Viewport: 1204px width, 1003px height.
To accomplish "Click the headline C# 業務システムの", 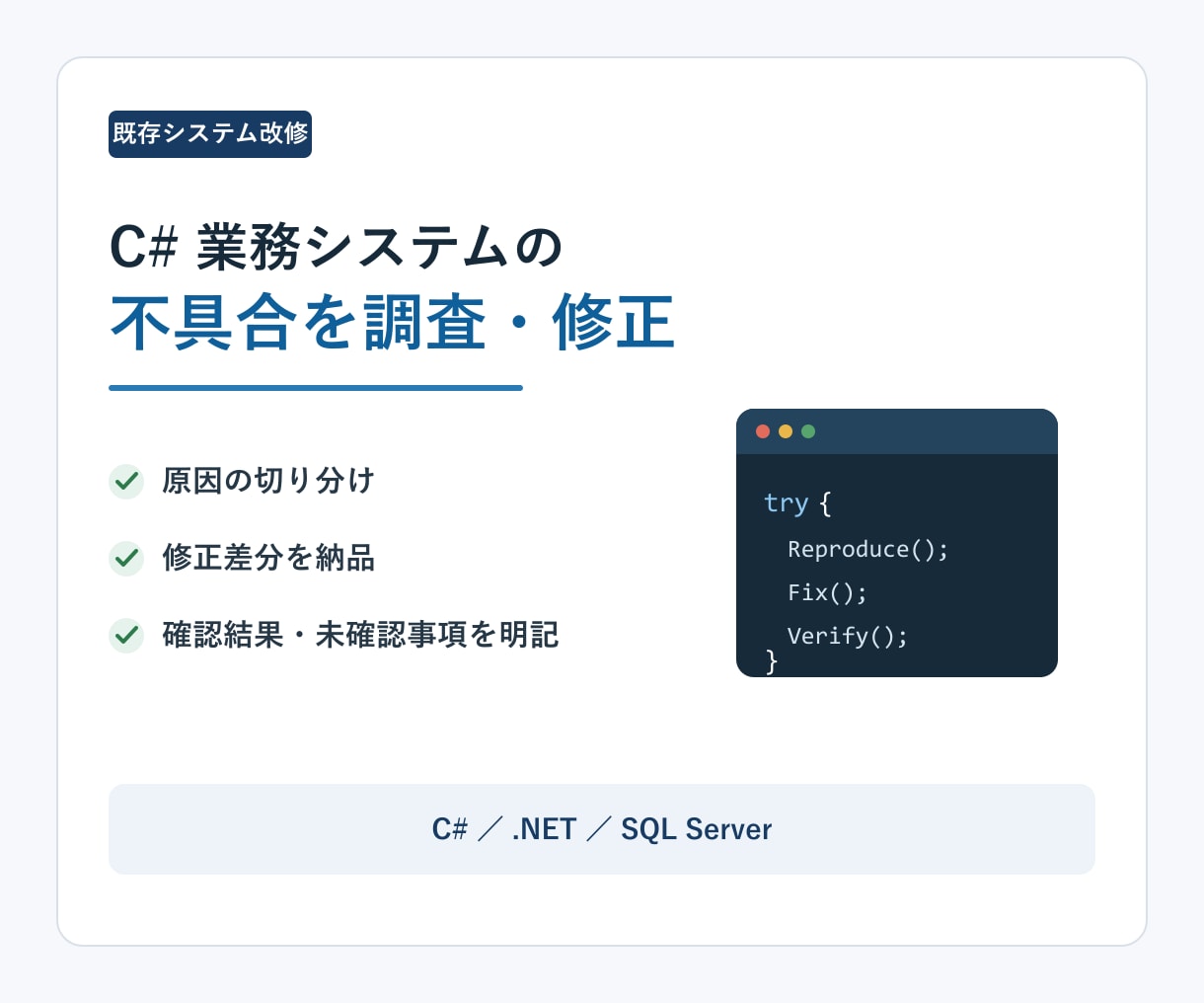I will pos(336,247).
